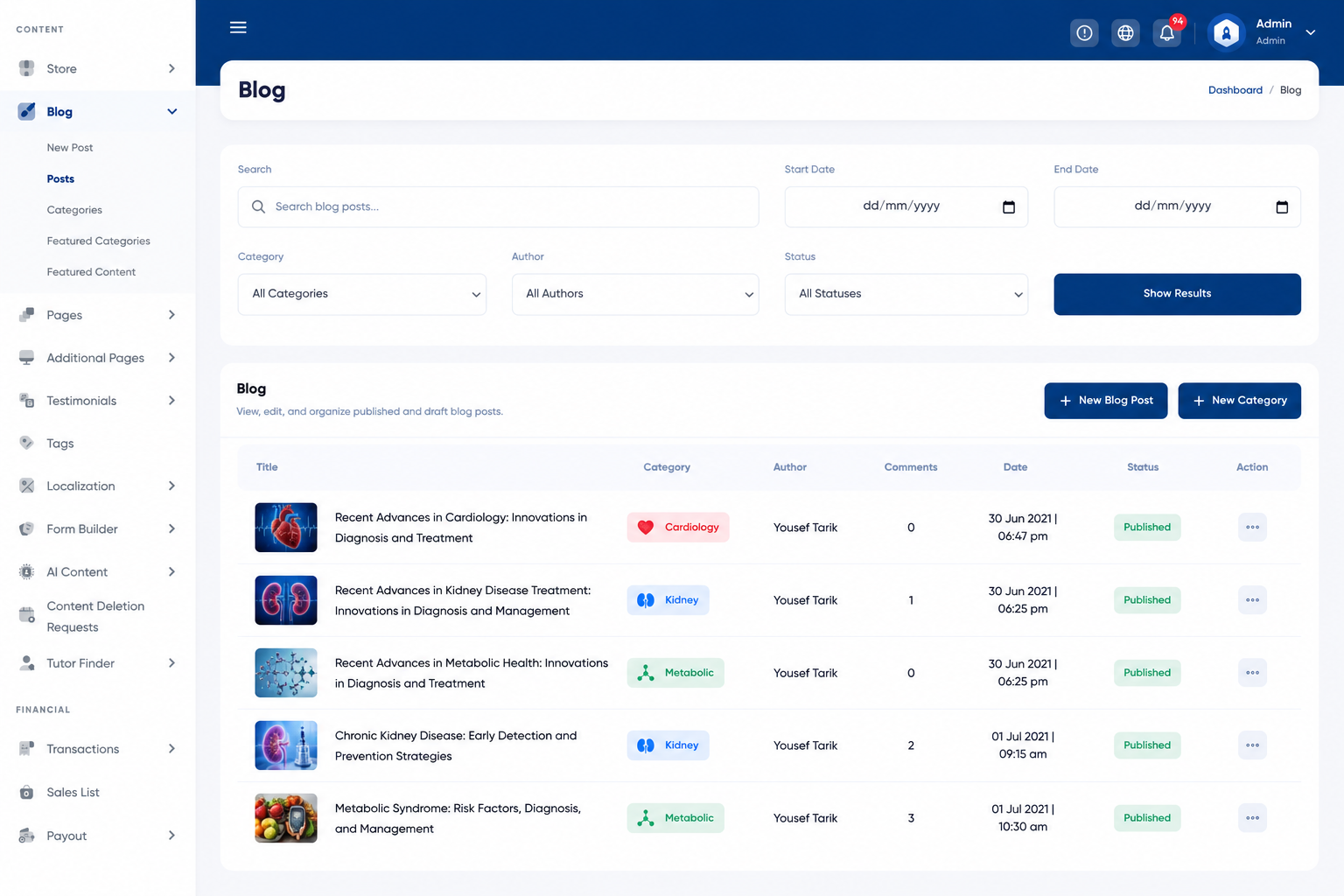The height and width of the screenshot is (896, 1344).
Task: Click the Cardiology category badge
Action: [x=678, y=527]
